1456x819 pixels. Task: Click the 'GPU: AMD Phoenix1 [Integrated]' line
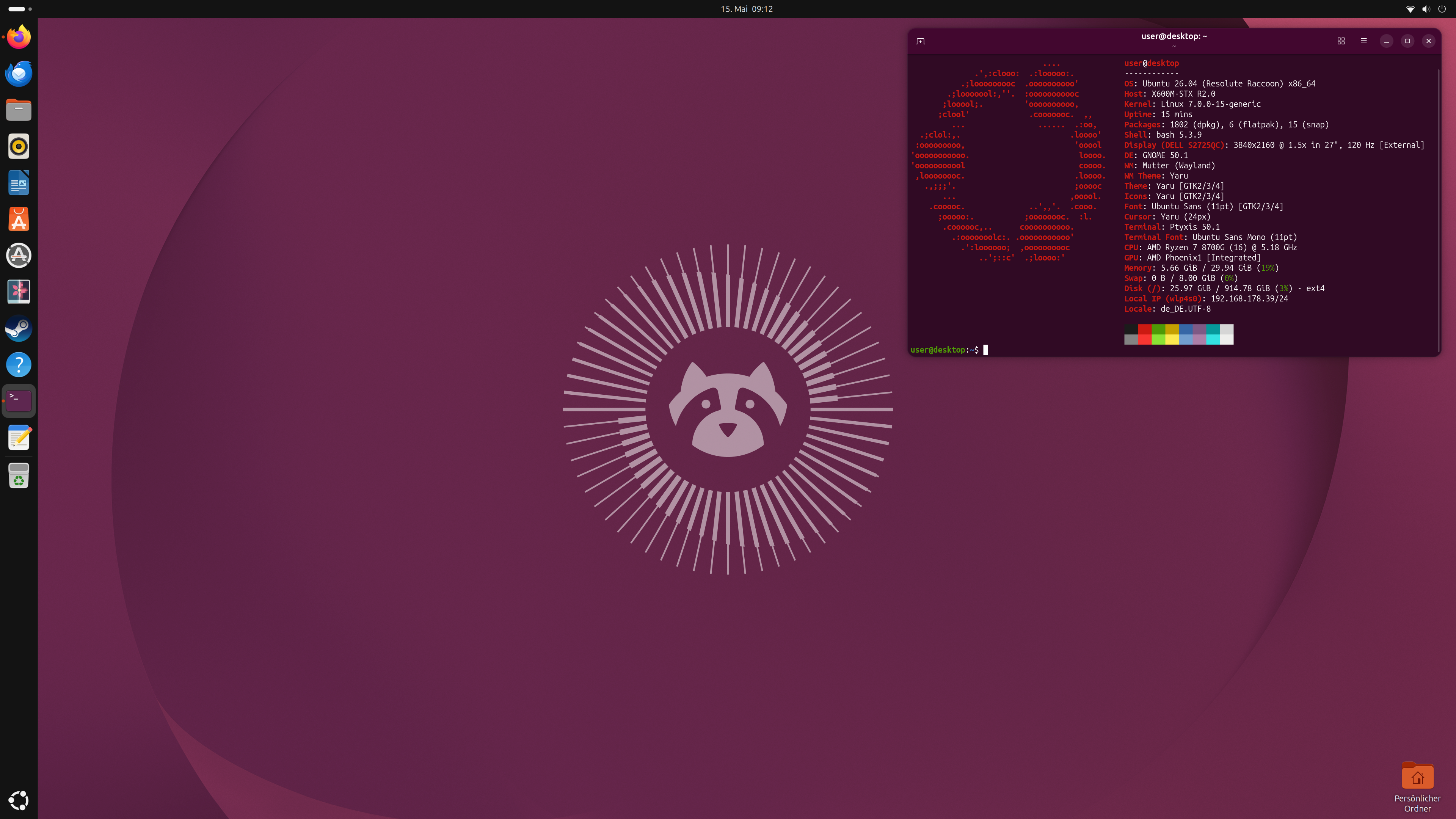point(1192,258)
